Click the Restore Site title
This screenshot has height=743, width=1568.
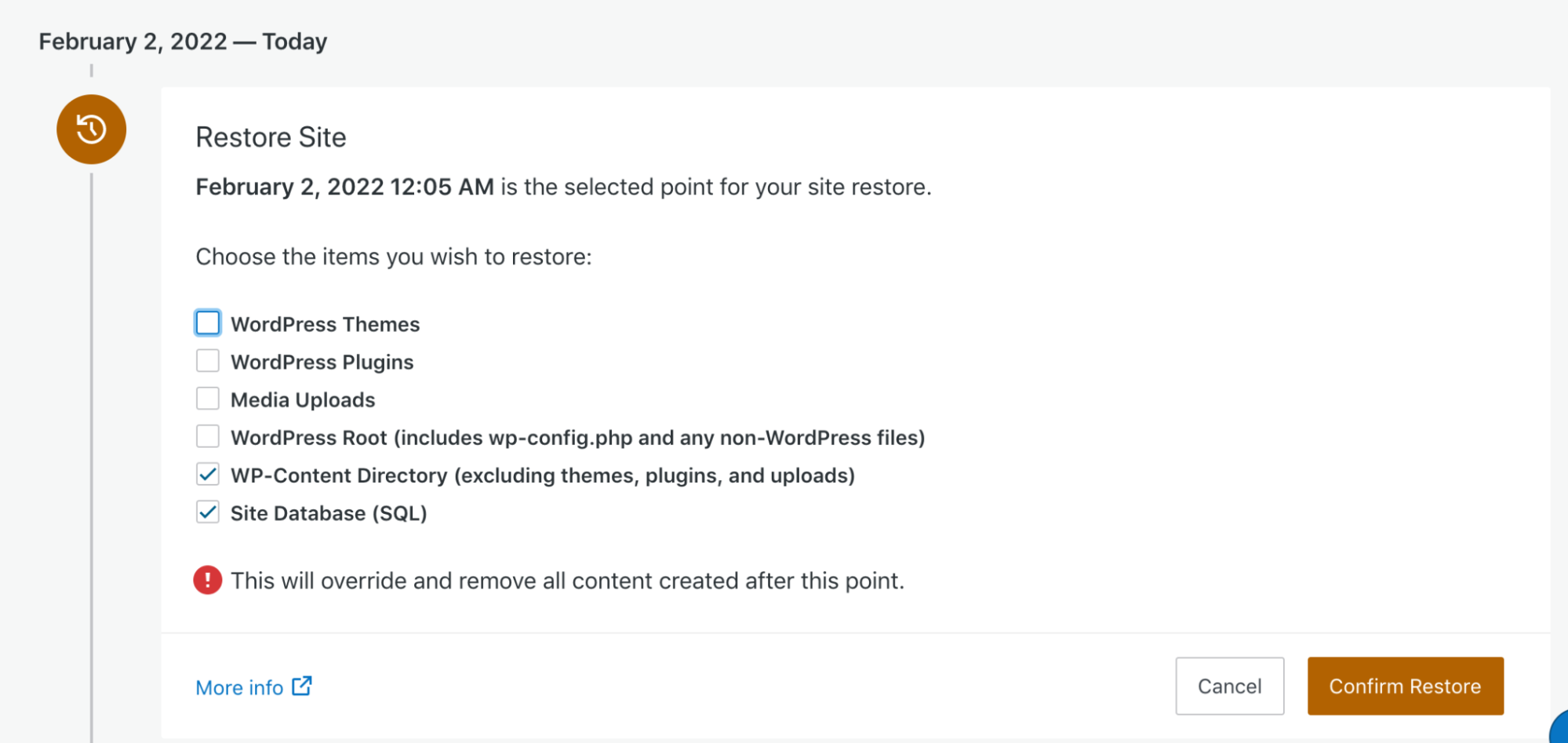point(271,137)
